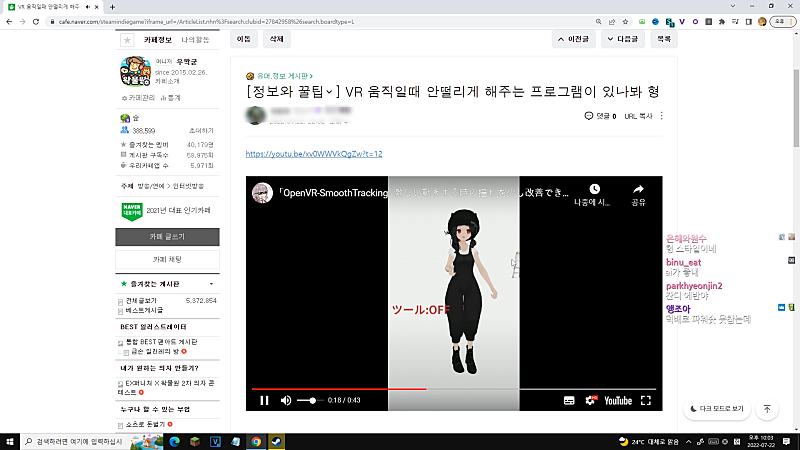800x450 pixels.
Task: Pause the YouTube video
Action: [264, 400]
